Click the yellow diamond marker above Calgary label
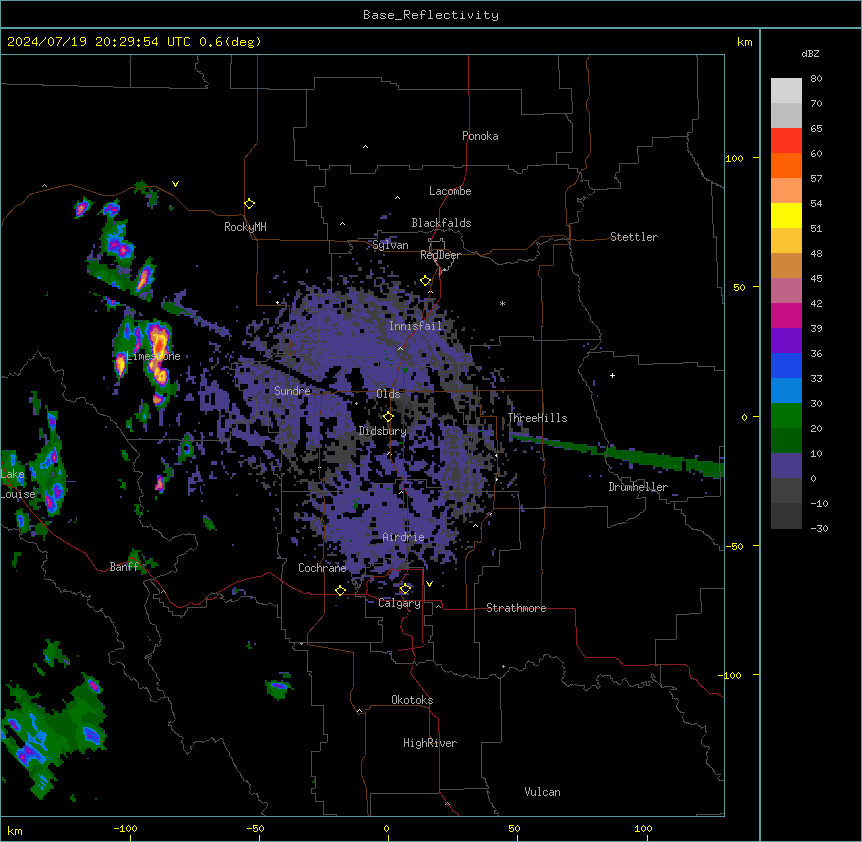The image size is (862, 842). tap(405, 589)
